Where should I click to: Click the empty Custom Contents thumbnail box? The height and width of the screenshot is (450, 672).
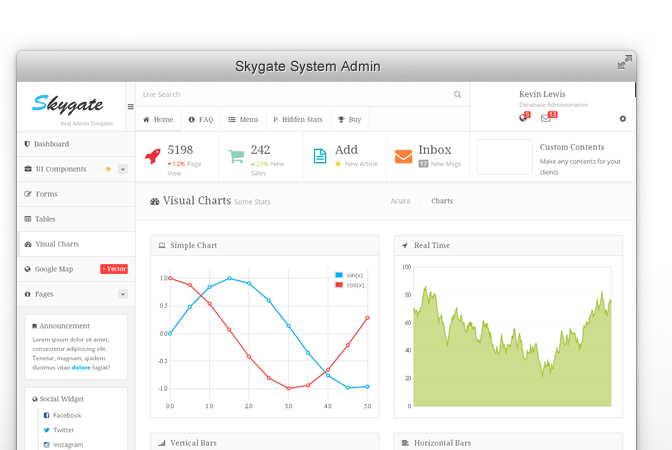[x=505, y=157]
